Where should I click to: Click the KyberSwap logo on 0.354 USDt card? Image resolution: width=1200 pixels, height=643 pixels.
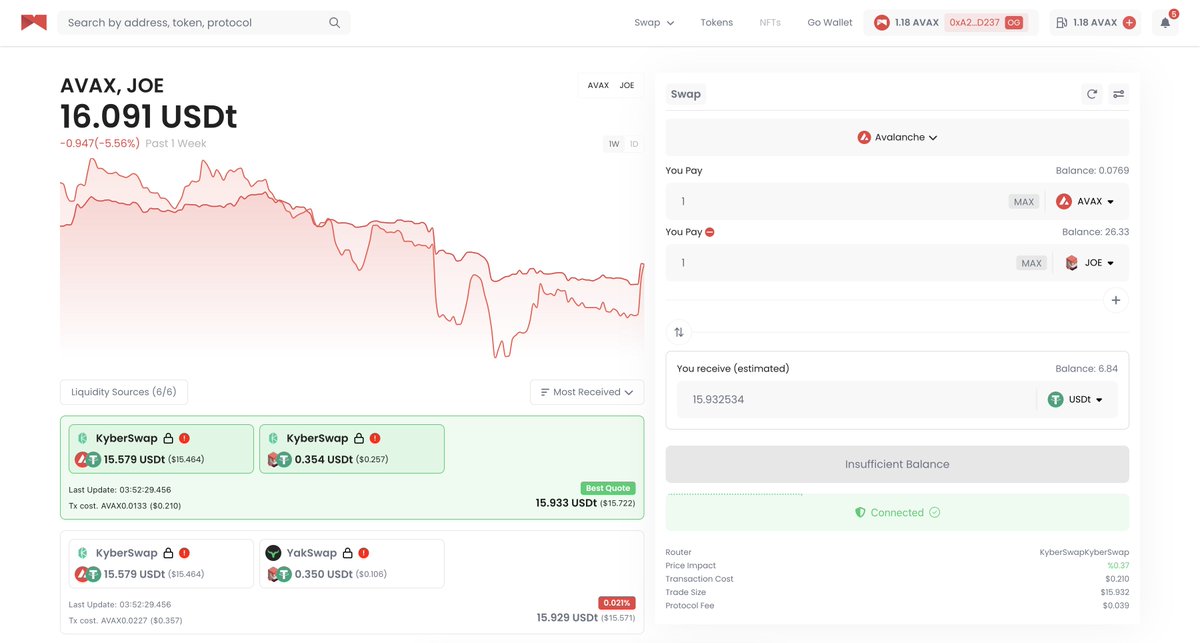[x=273, y=438]
